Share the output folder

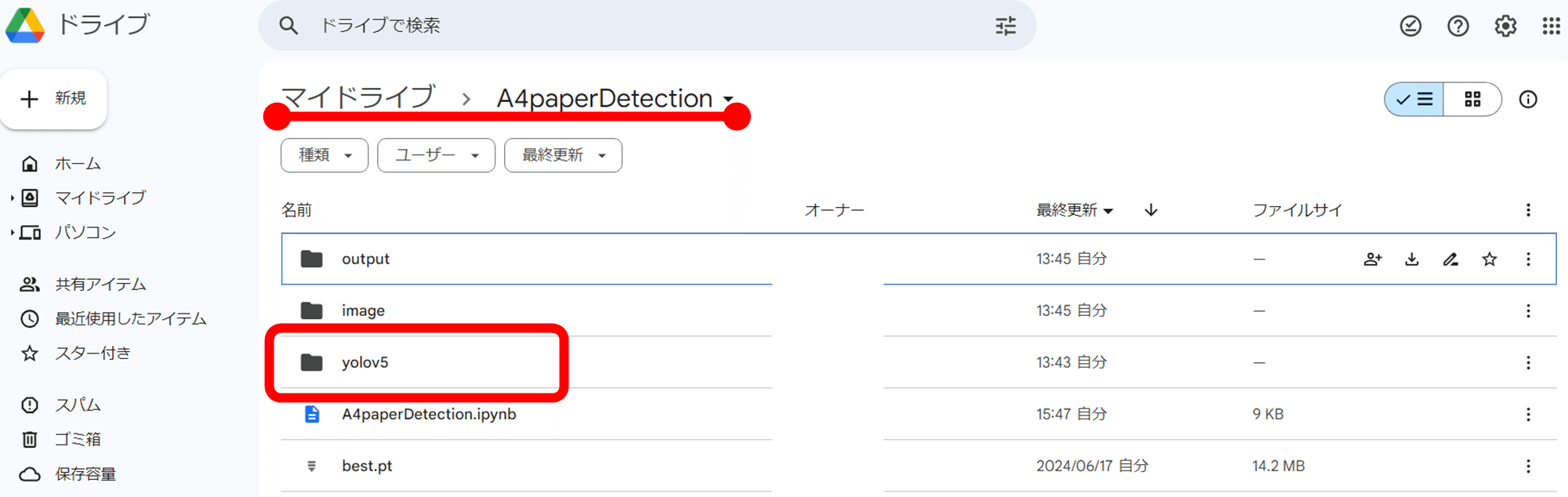[x=1373, y=259]
